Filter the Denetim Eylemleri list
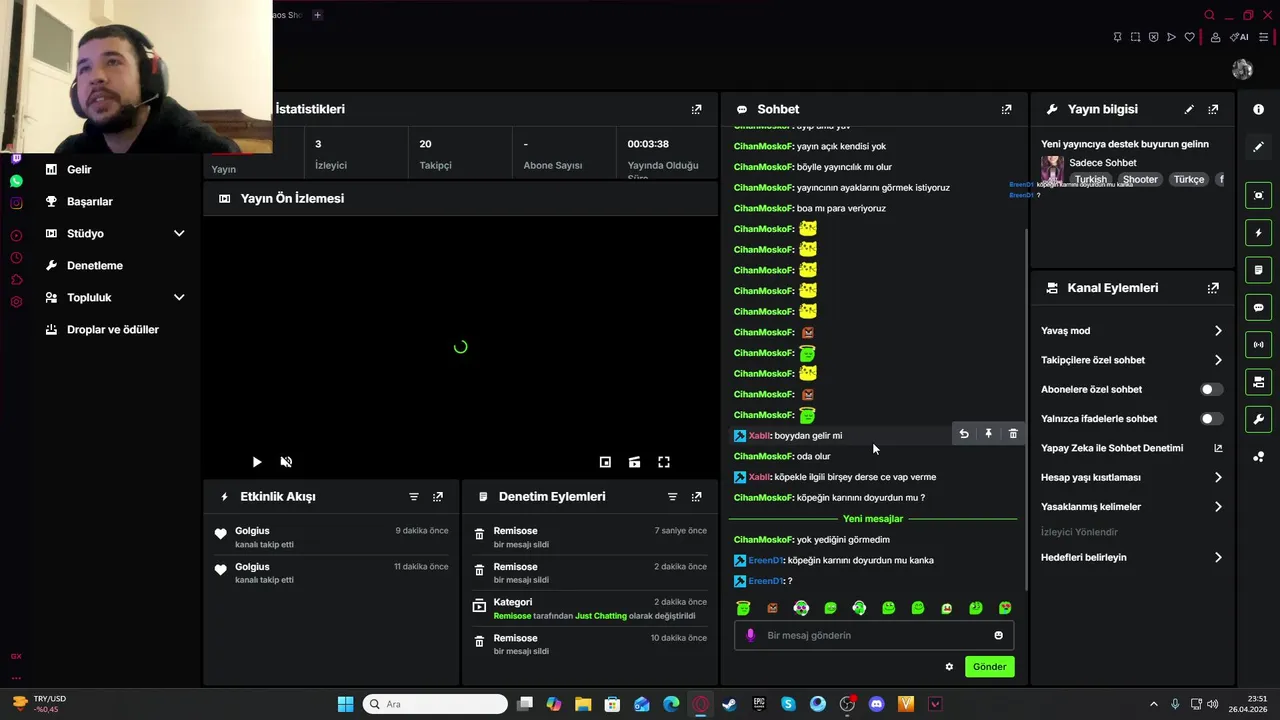1280x720 pixels. (673, 497)
